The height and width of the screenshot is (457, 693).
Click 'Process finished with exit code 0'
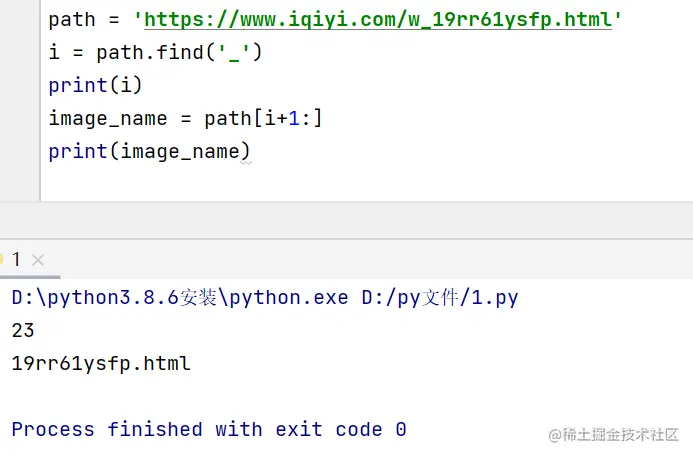pyautogui.click(x=209, y=429)
